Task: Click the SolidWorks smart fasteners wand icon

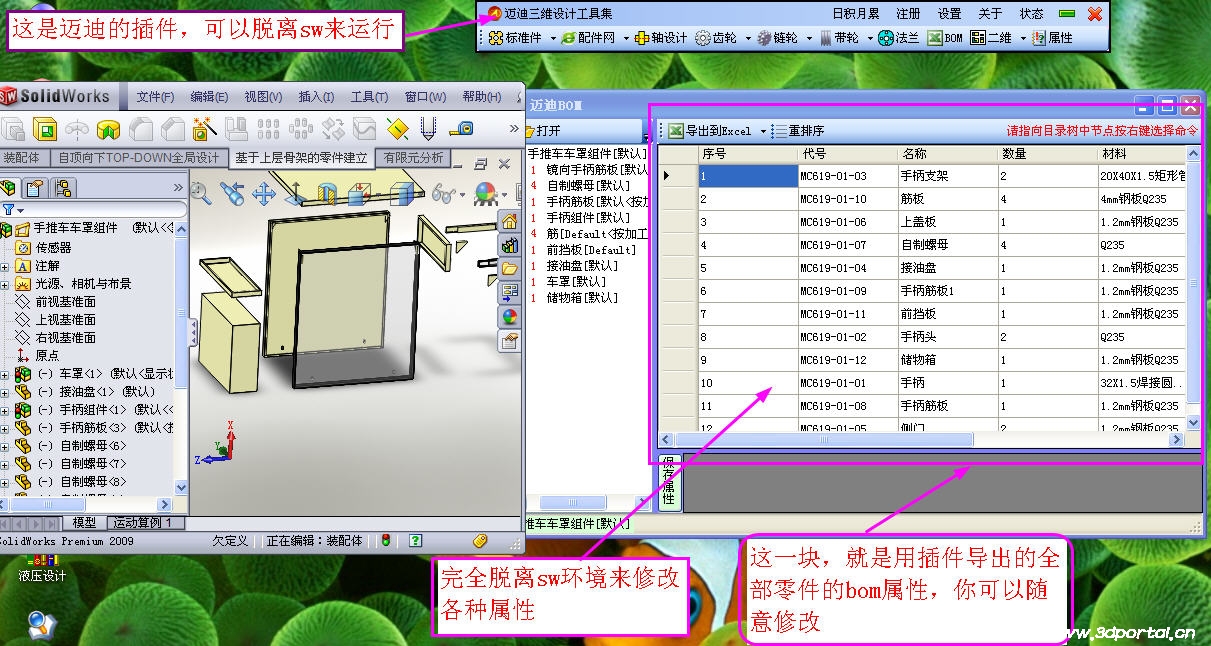Action: [x=205, y=129]
